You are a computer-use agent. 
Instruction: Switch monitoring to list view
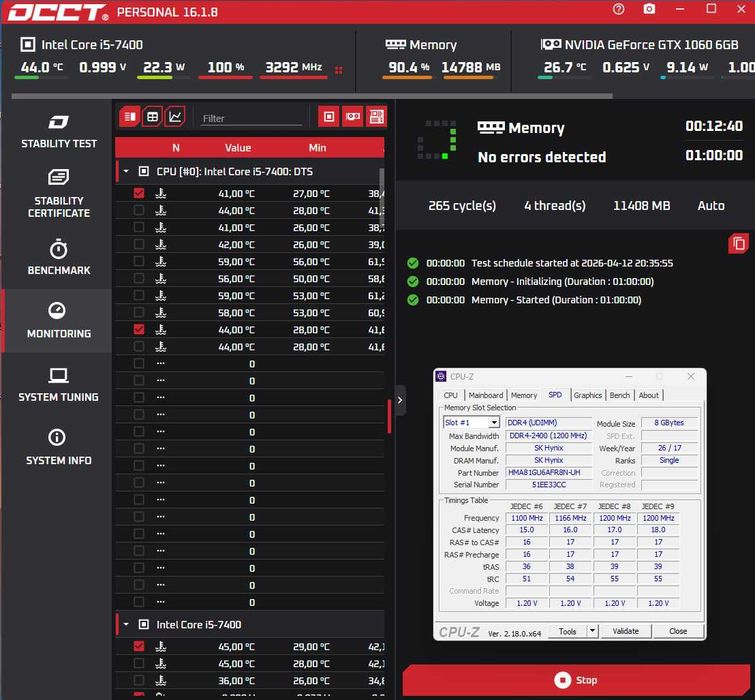(x=130, y=117)
